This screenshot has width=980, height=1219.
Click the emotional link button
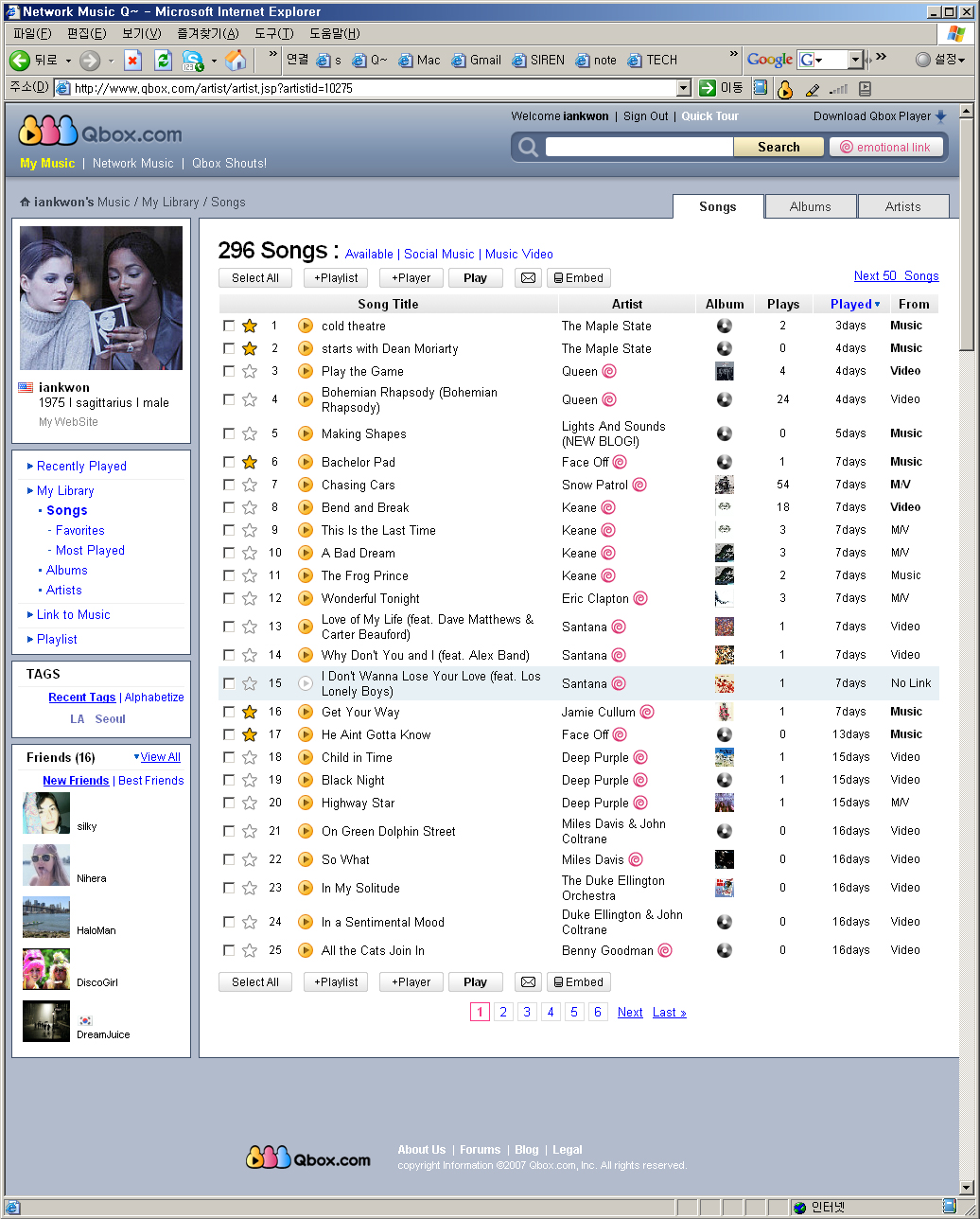pyautogui.click(x=886, y=147)
